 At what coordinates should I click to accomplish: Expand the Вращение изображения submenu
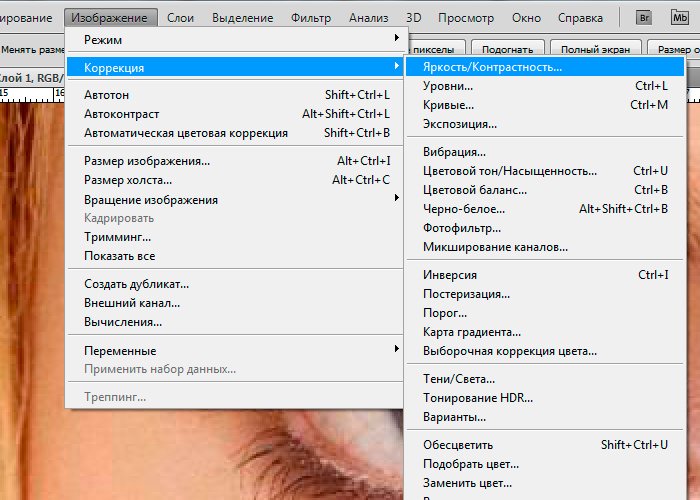(x=151, y=199)
